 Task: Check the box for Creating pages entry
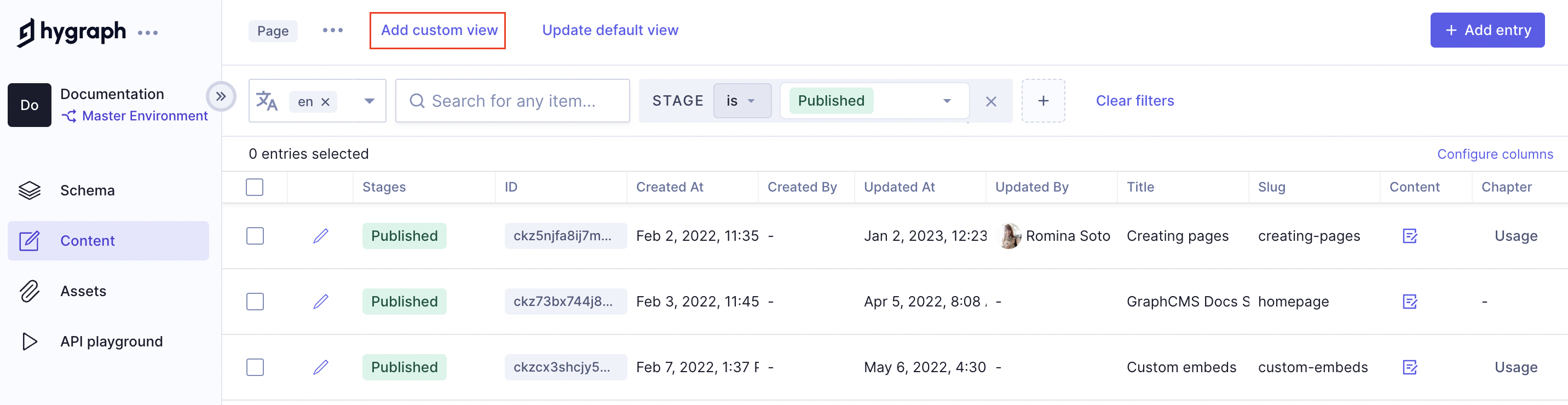[255, 236]
